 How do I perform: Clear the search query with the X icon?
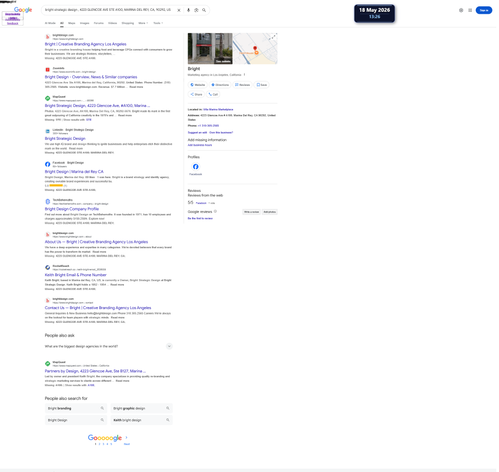(x=180, y=10)
